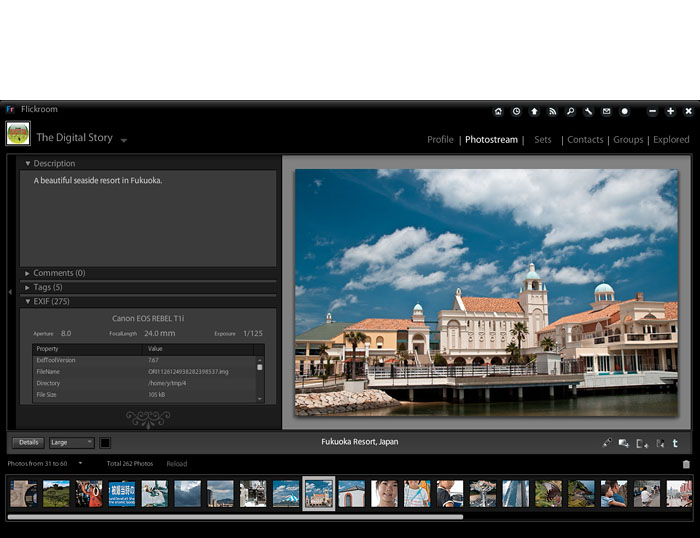Toggle the Details button
This screenshot has height=538, width=700.
coord(28,442)
